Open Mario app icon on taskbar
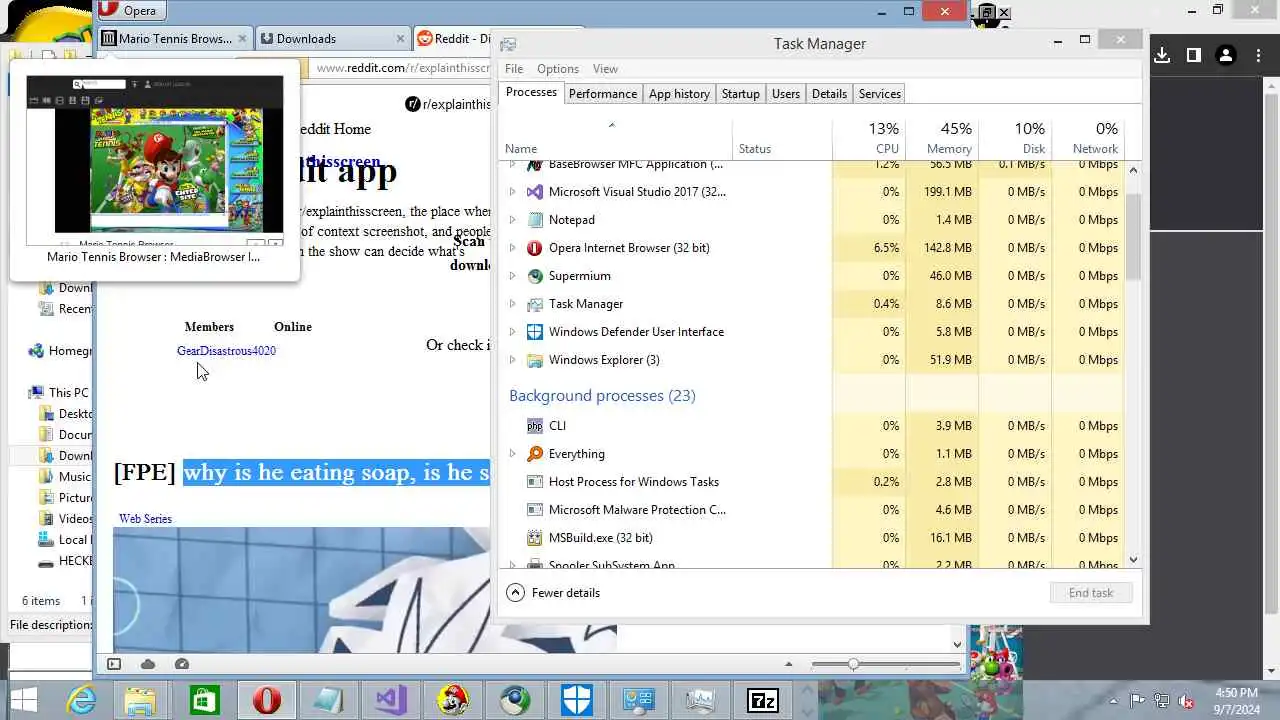Screen dimensions: 1280x720 453,701
